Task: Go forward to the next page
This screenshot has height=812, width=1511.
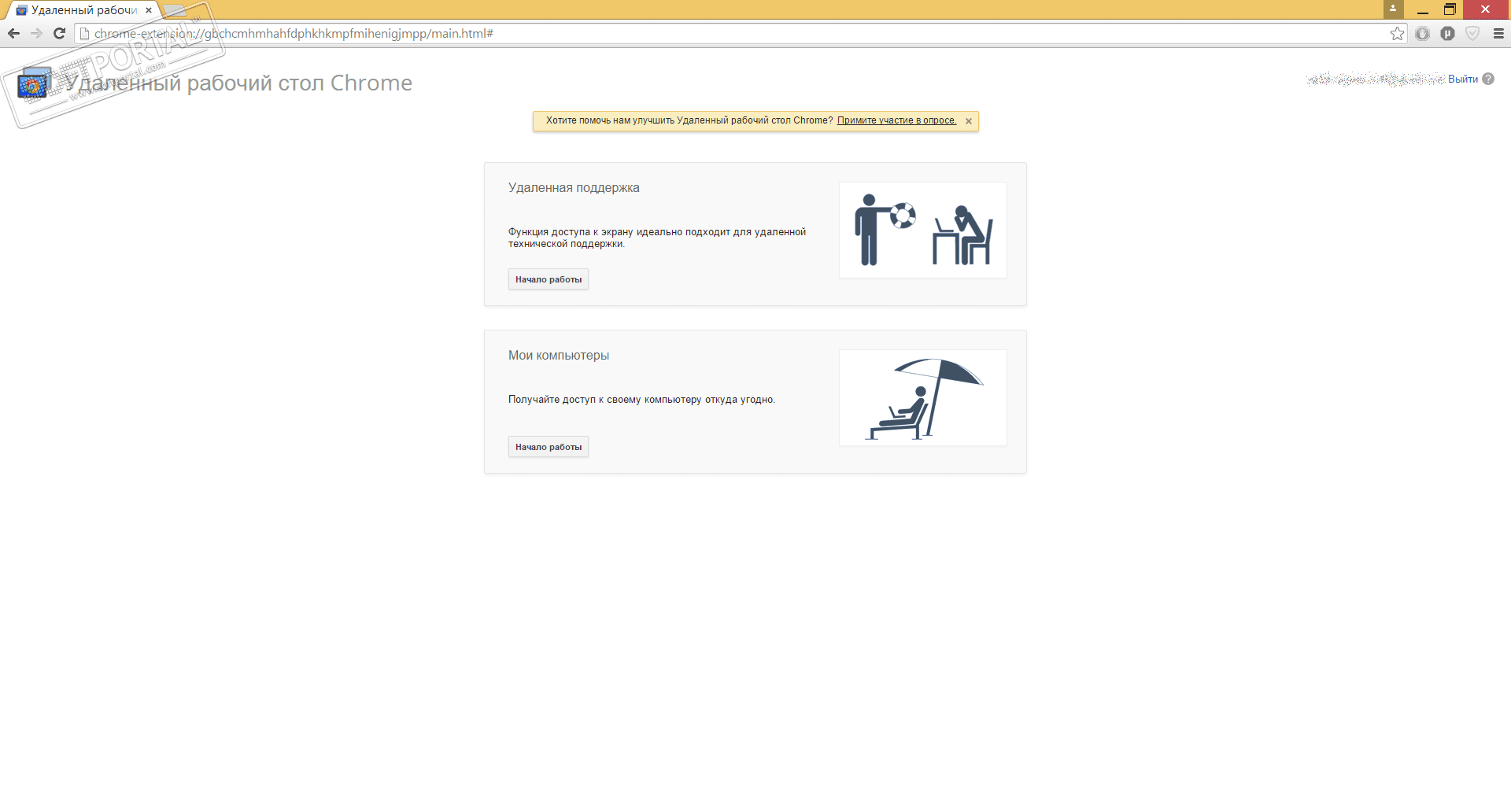Action: pyautogui.click(x=36, y=33)
